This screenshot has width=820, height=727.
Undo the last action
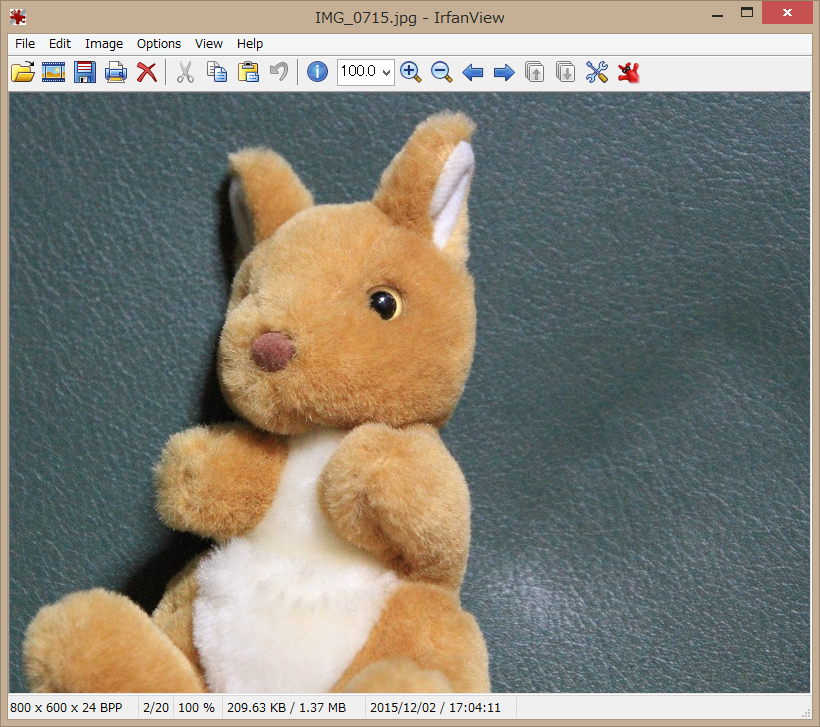point(277,71)
